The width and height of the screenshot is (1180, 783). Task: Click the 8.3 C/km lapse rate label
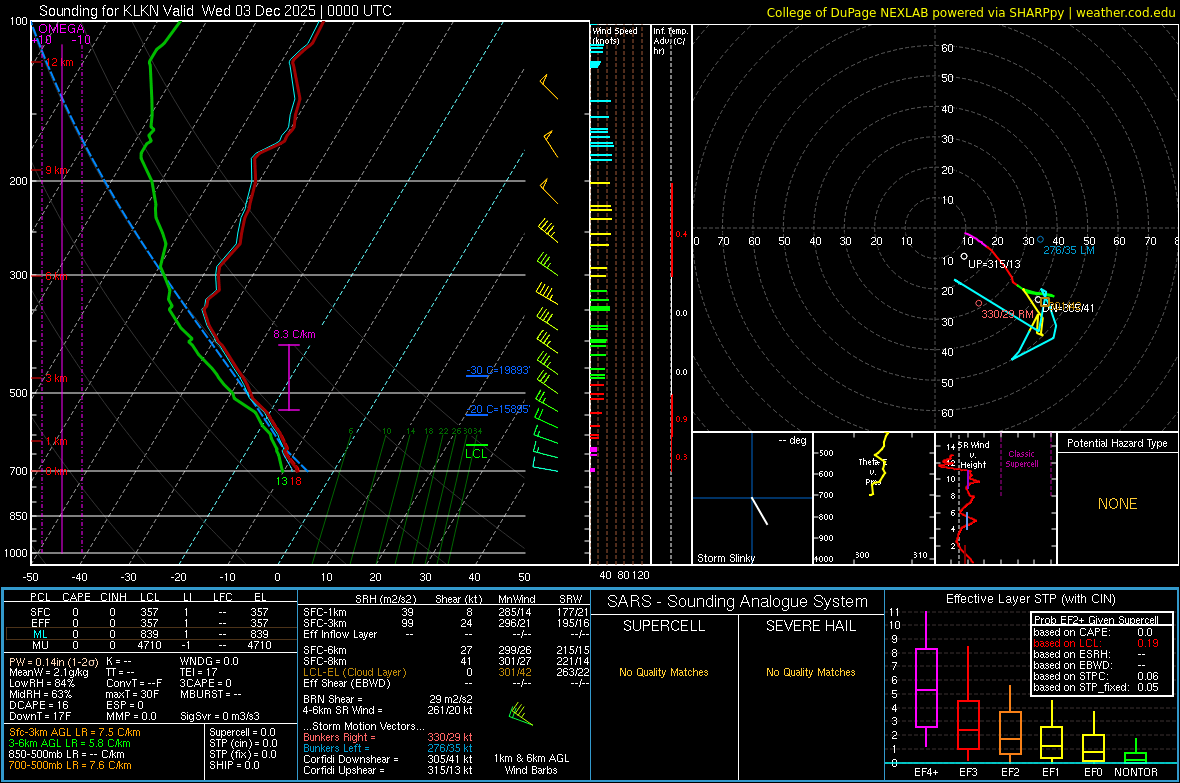(294, 334)
